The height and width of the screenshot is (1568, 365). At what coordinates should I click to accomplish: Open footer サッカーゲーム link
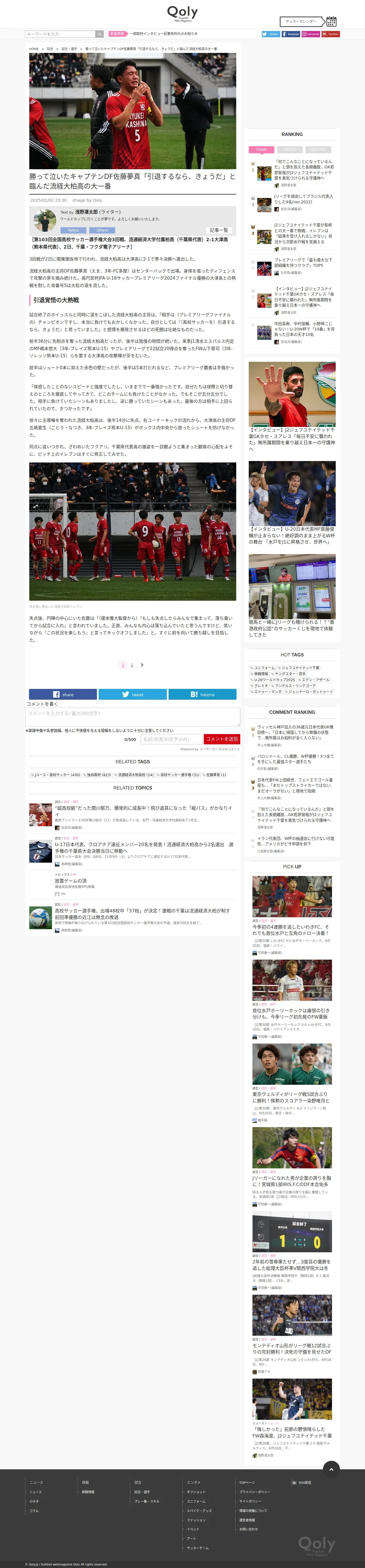tap(198, 1548)
